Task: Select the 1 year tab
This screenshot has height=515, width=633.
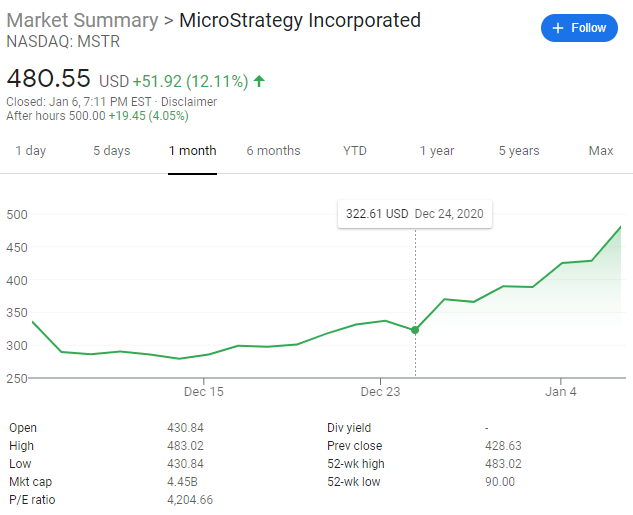Action: coord(437,151)
